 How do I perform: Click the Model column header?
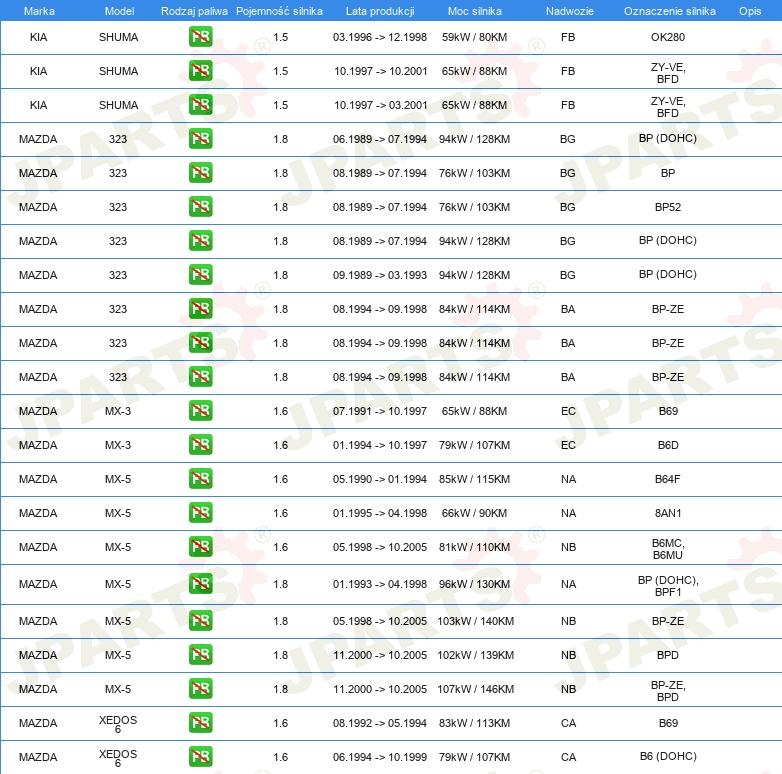119,11
